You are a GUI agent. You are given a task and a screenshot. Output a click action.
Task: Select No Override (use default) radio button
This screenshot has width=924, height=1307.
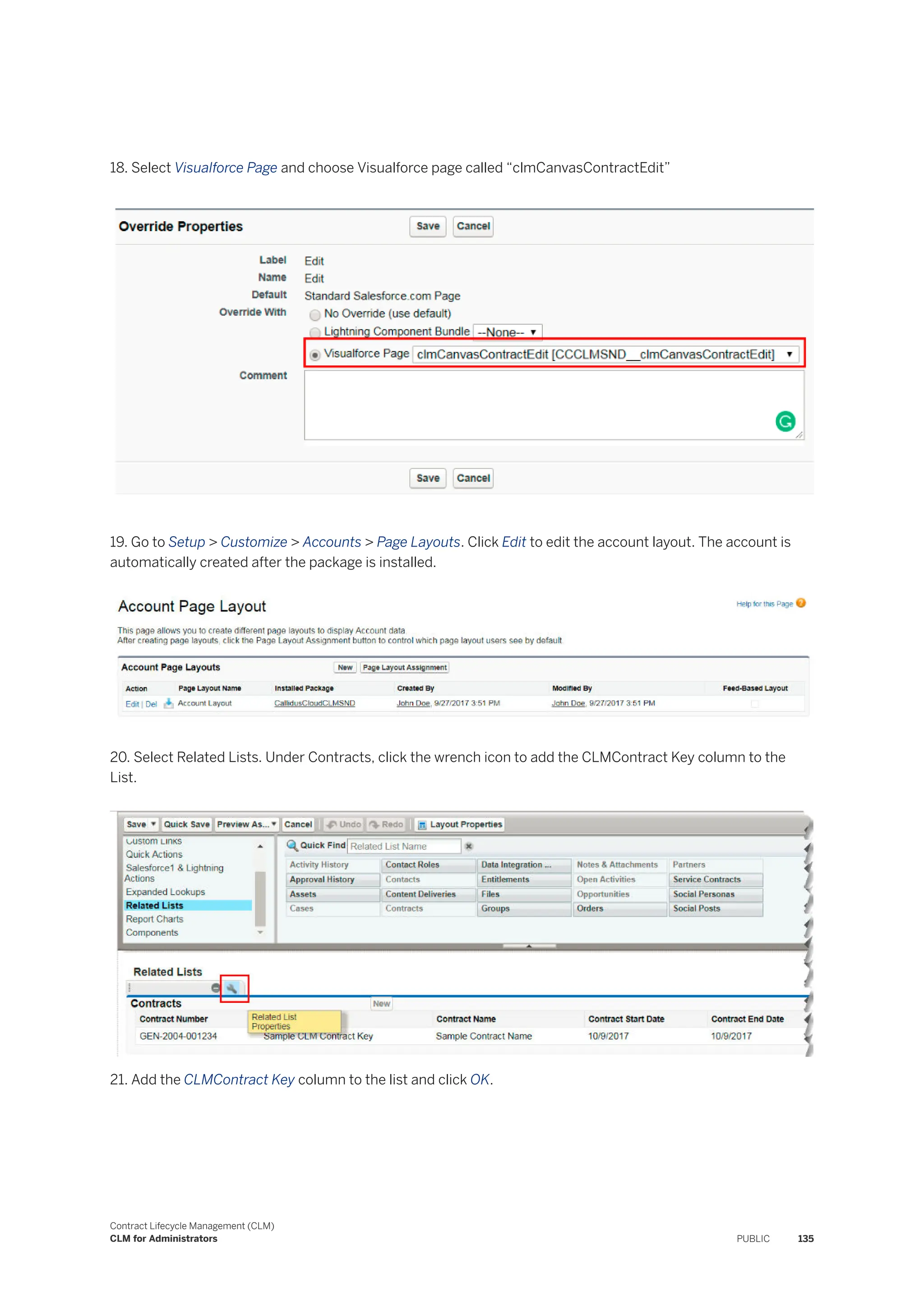314,315
